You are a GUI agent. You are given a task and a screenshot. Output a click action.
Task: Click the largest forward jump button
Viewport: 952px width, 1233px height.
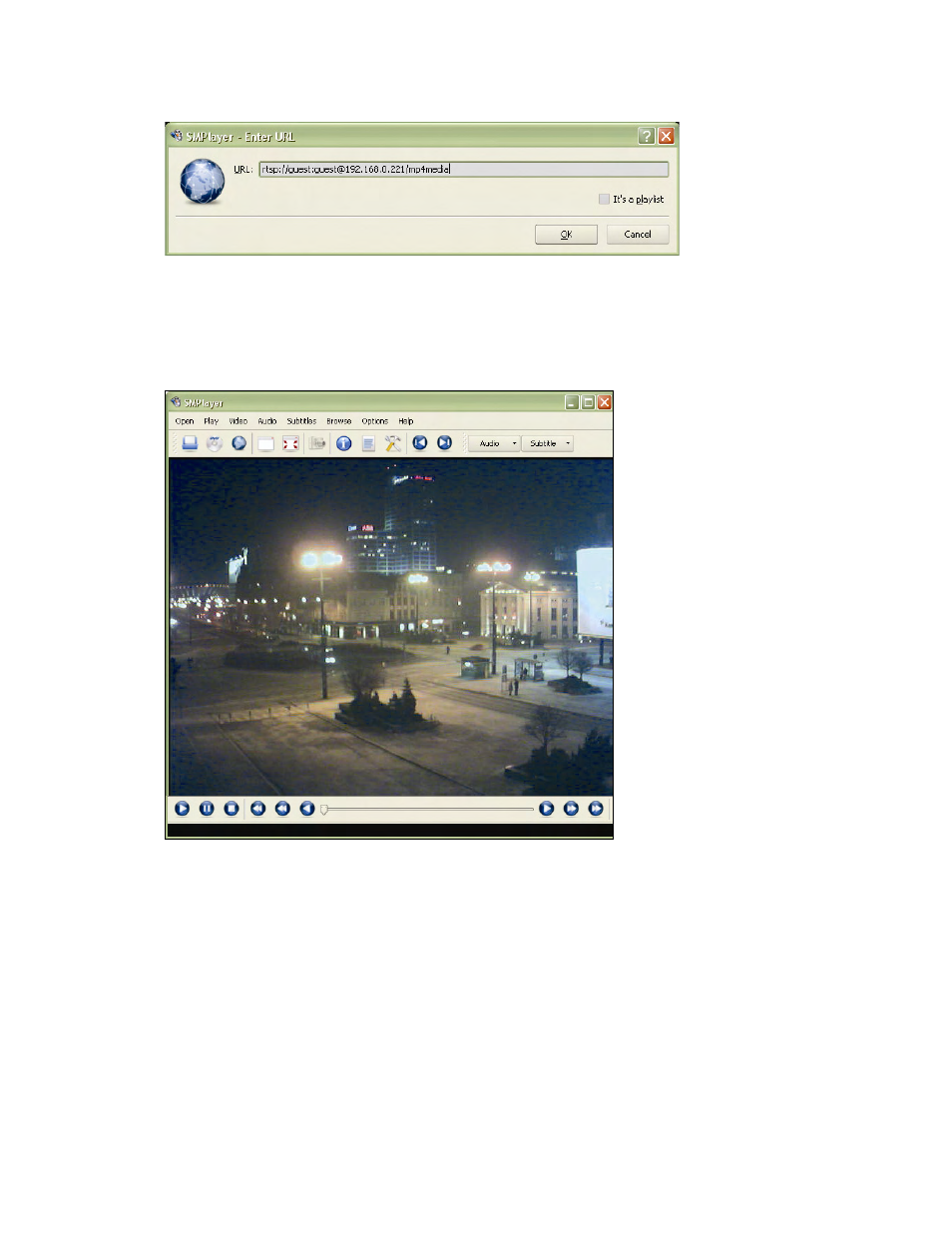point(596,809)
